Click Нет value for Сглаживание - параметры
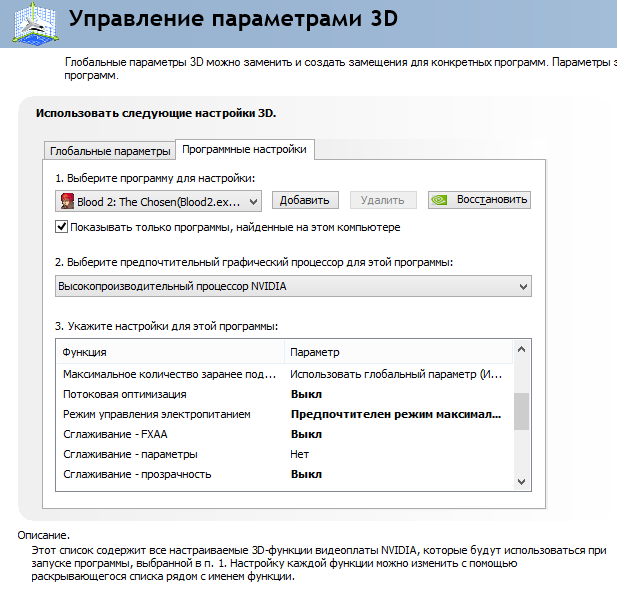The height and width of the screenshot is (592, 617). [x=299, y=454]
